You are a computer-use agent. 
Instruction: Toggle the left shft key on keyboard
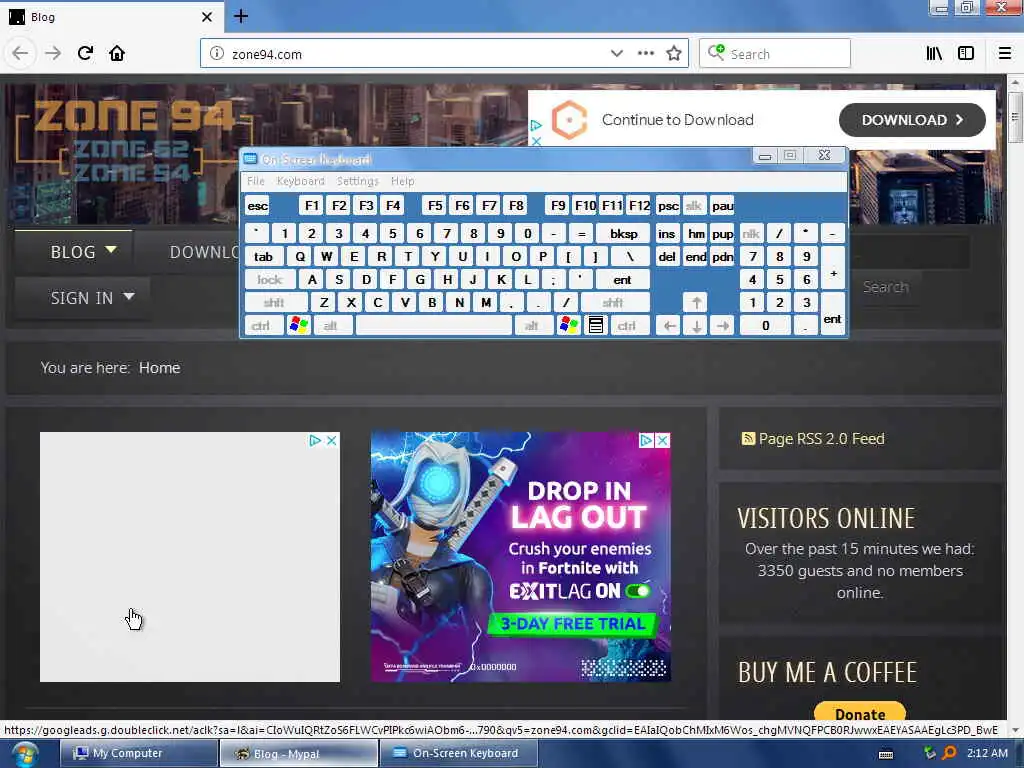point(274,302)
